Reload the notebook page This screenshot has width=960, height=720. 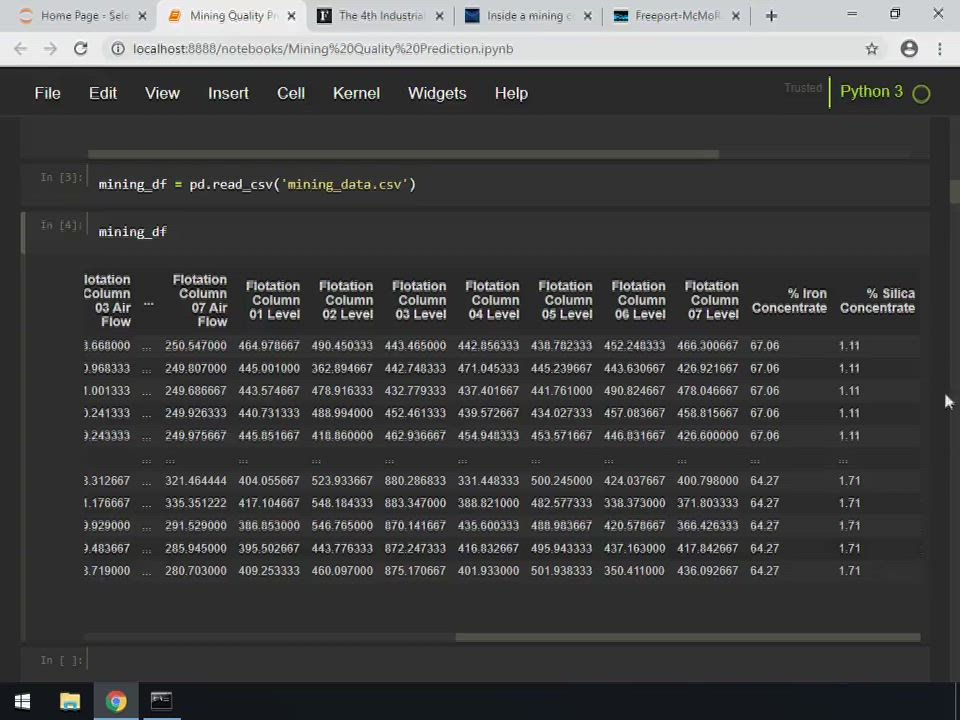pyautogui.click(x=80, y=49)
